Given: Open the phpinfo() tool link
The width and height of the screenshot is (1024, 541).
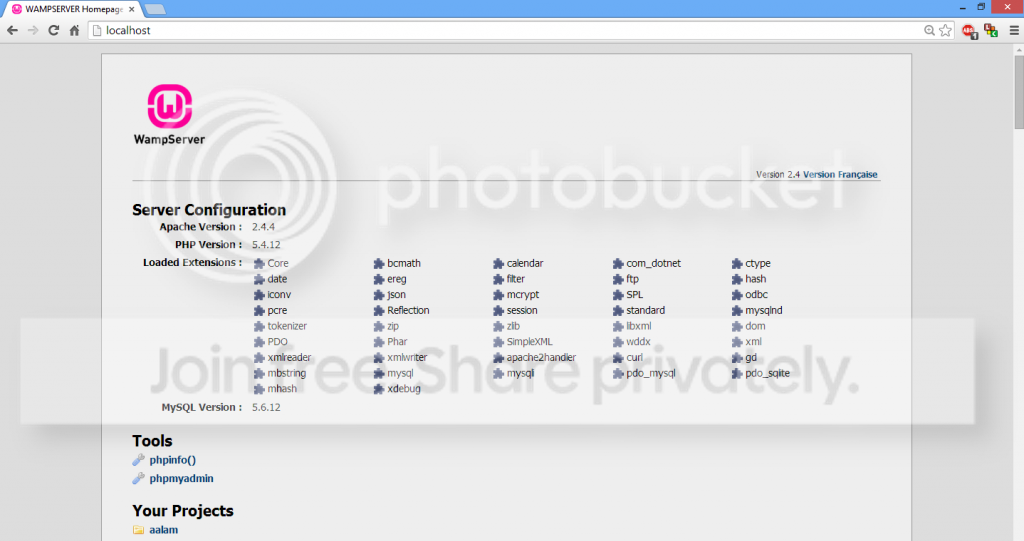Looking at the screenshot, I should point(172,460).
